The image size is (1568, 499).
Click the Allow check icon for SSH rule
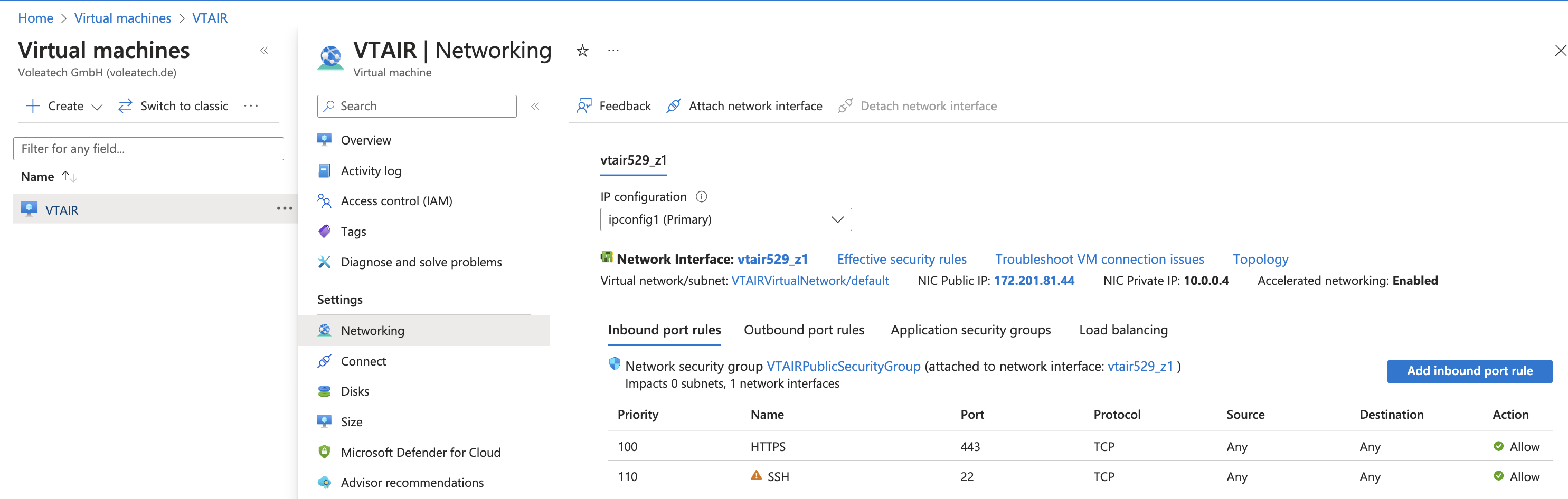[x=1499, y=476]
